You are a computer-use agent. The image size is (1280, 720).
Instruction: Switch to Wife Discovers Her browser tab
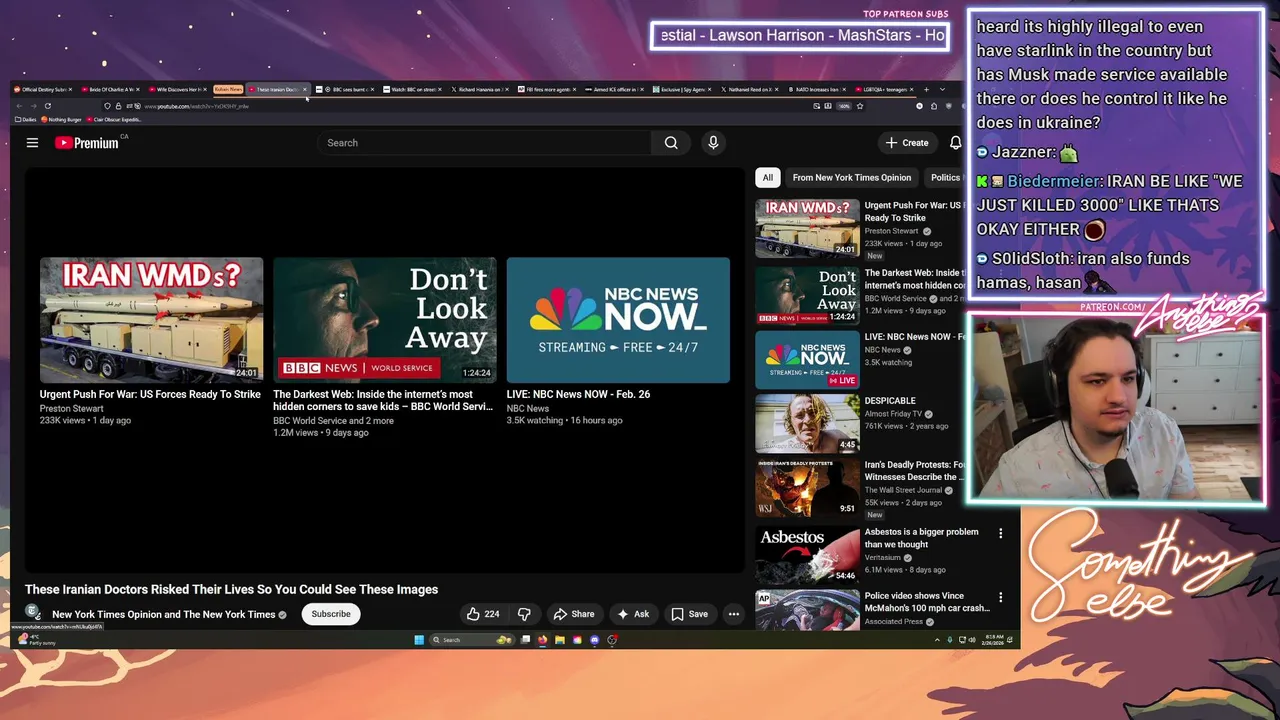coord(178,89)
